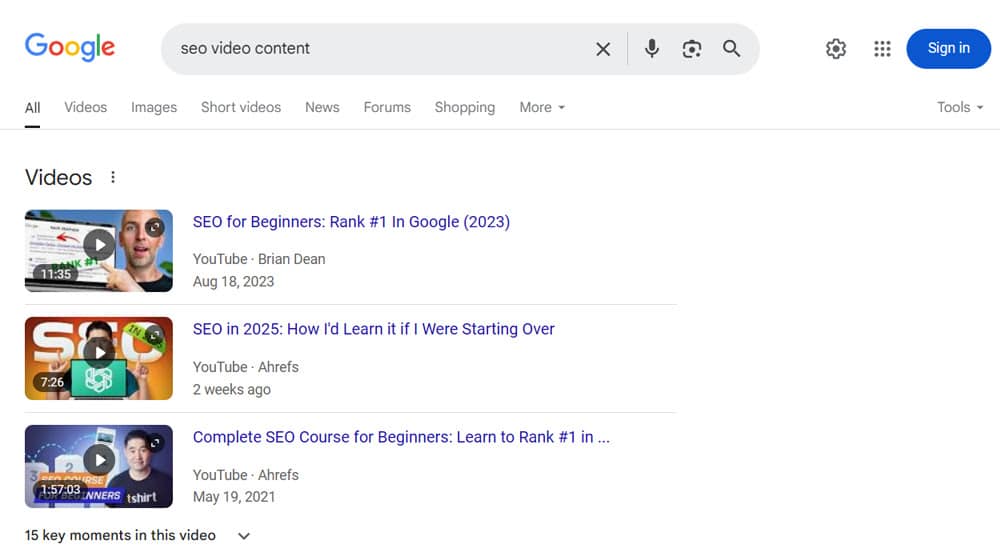The image size is (1000, 560).
Task: Click the '2 weeks ago' date text
Action: pyautogui.click(x=232, y=389)
